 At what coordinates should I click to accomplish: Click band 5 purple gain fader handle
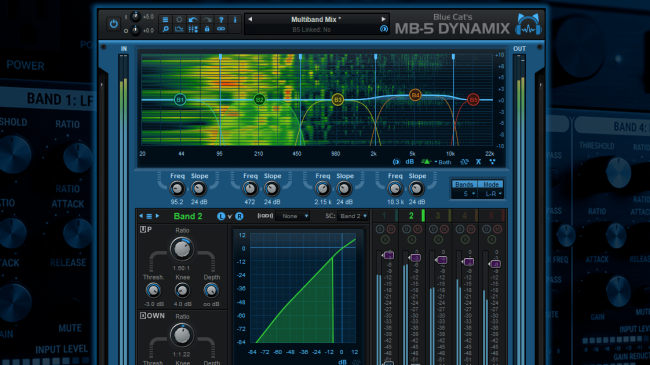495,264
